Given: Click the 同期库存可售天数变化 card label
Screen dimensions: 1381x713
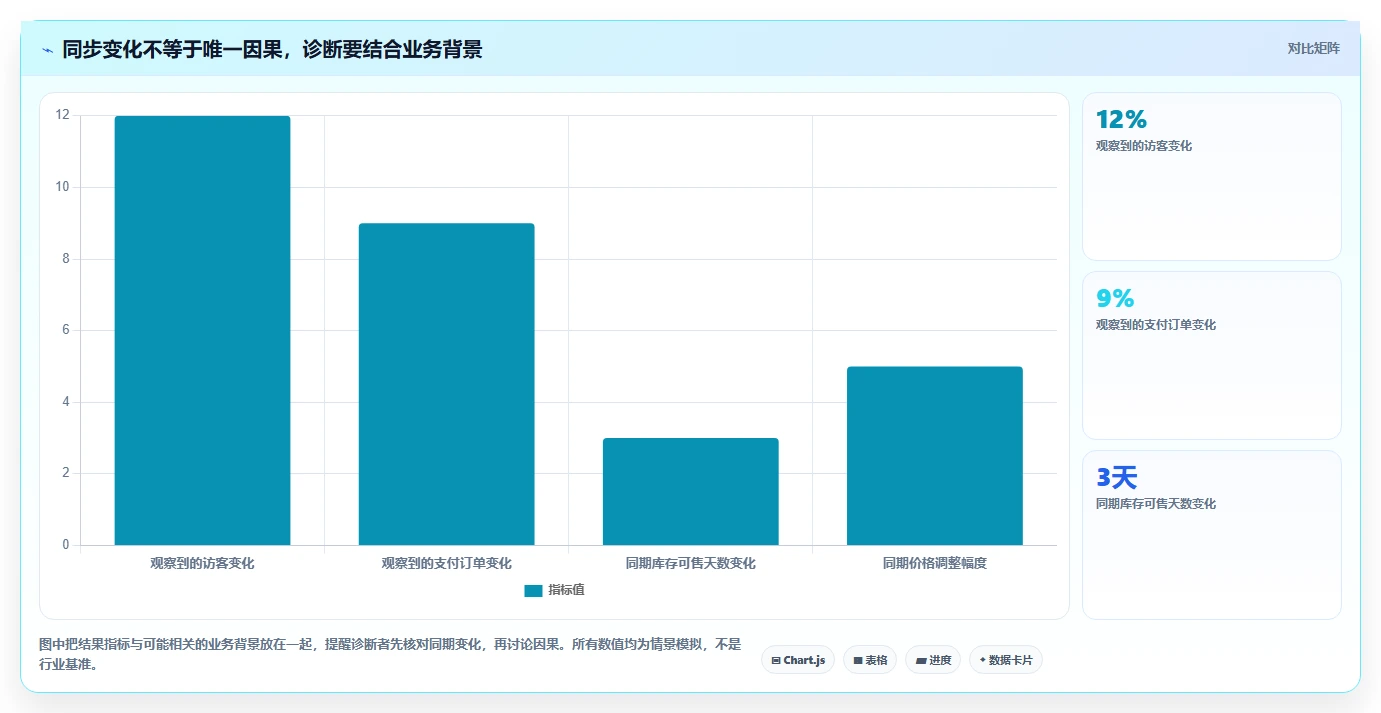Looking at the screenshot, I should click(1156, 504).
